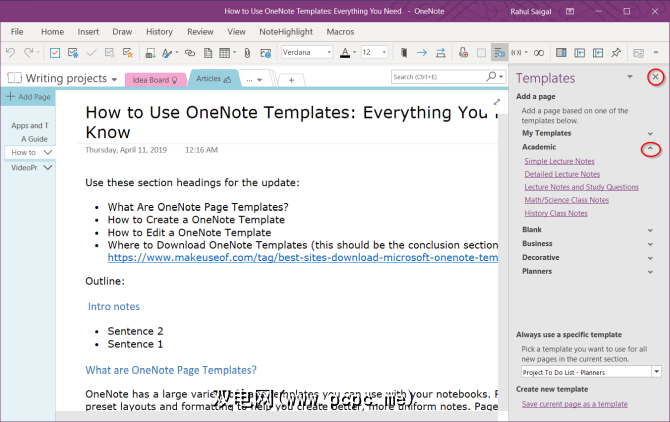Open Simple Lecture Notes template
Viewport: 670px width, 422px height.
559,161
